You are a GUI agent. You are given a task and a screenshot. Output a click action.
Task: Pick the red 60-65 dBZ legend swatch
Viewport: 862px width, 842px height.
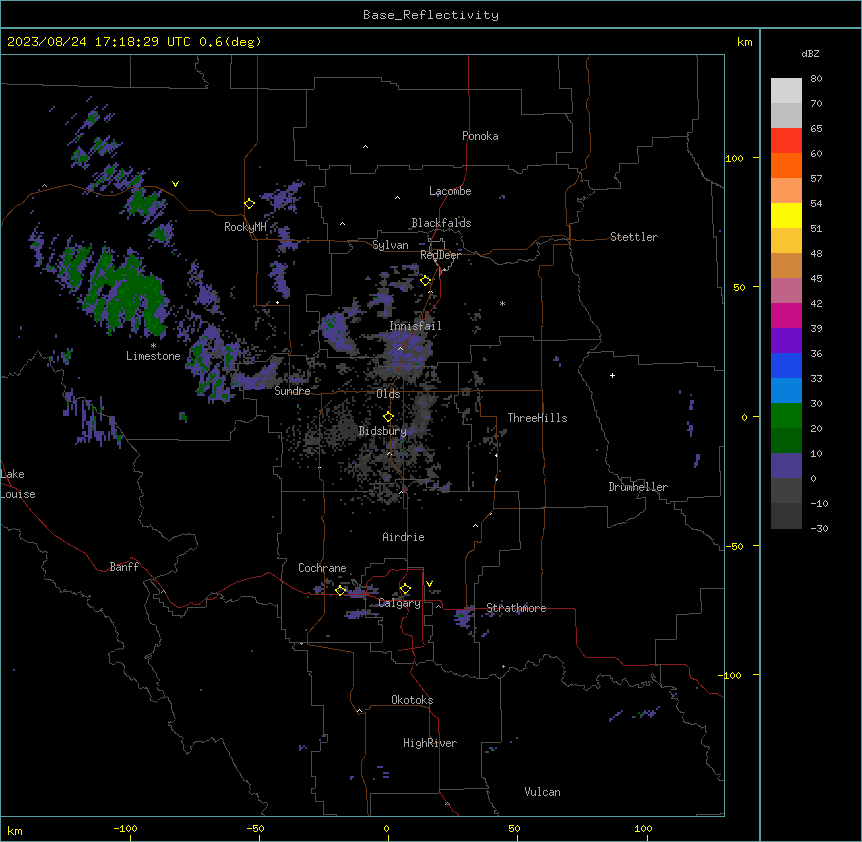point(786,140)
